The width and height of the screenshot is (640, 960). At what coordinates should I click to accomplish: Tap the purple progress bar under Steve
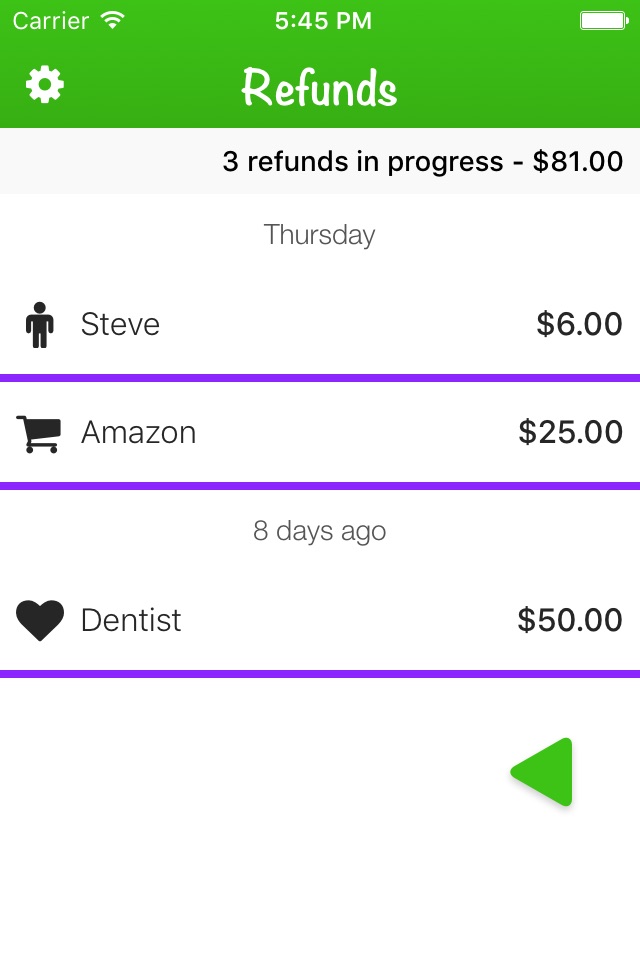[320, 378]
